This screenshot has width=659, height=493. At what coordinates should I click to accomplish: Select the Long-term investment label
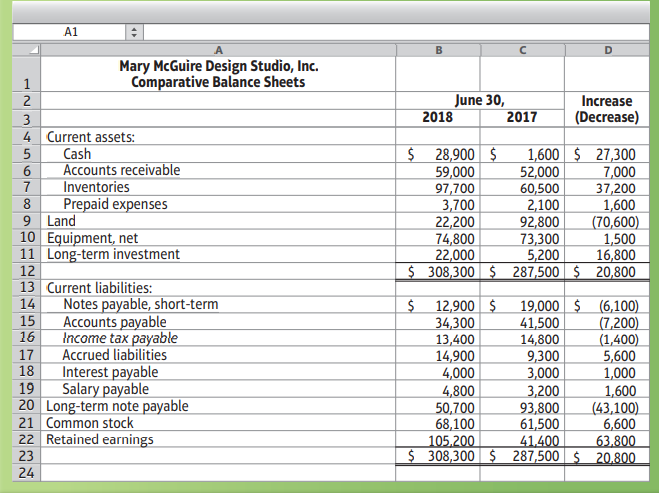click(113, 254)
